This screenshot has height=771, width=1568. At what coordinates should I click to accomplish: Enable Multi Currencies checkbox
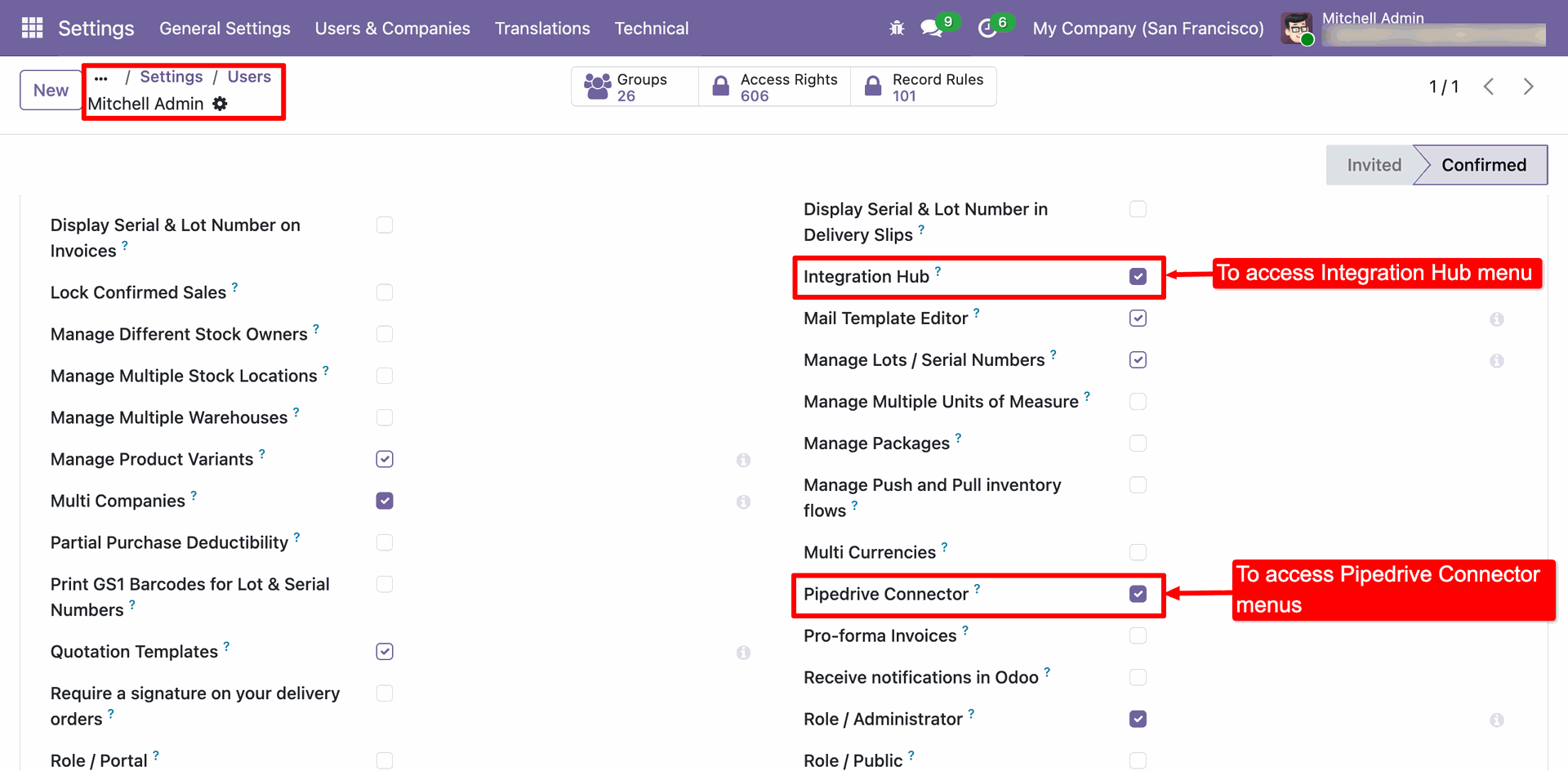(1138, 552)
